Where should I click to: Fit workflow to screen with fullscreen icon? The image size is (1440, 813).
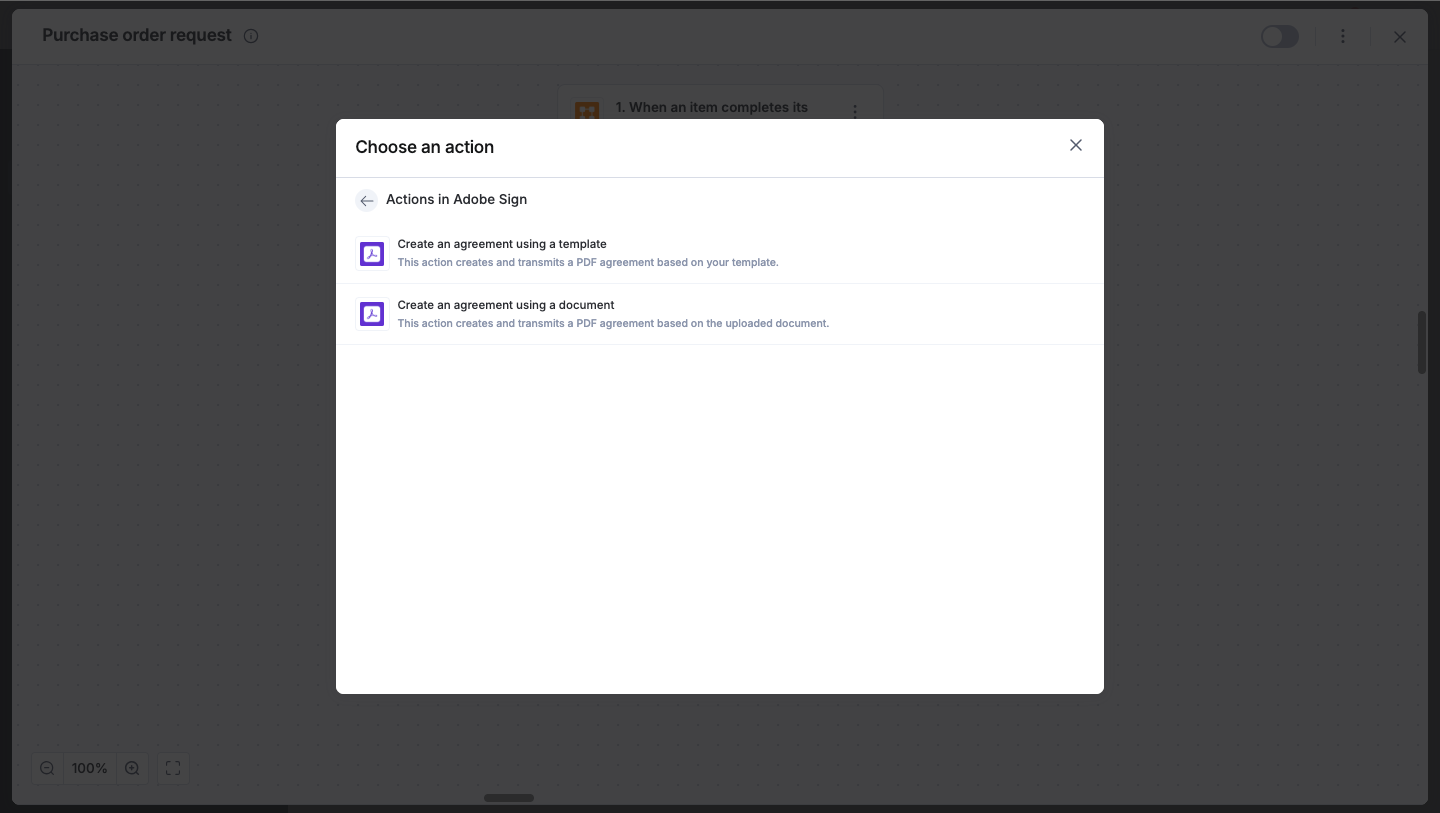coord(173,768)
